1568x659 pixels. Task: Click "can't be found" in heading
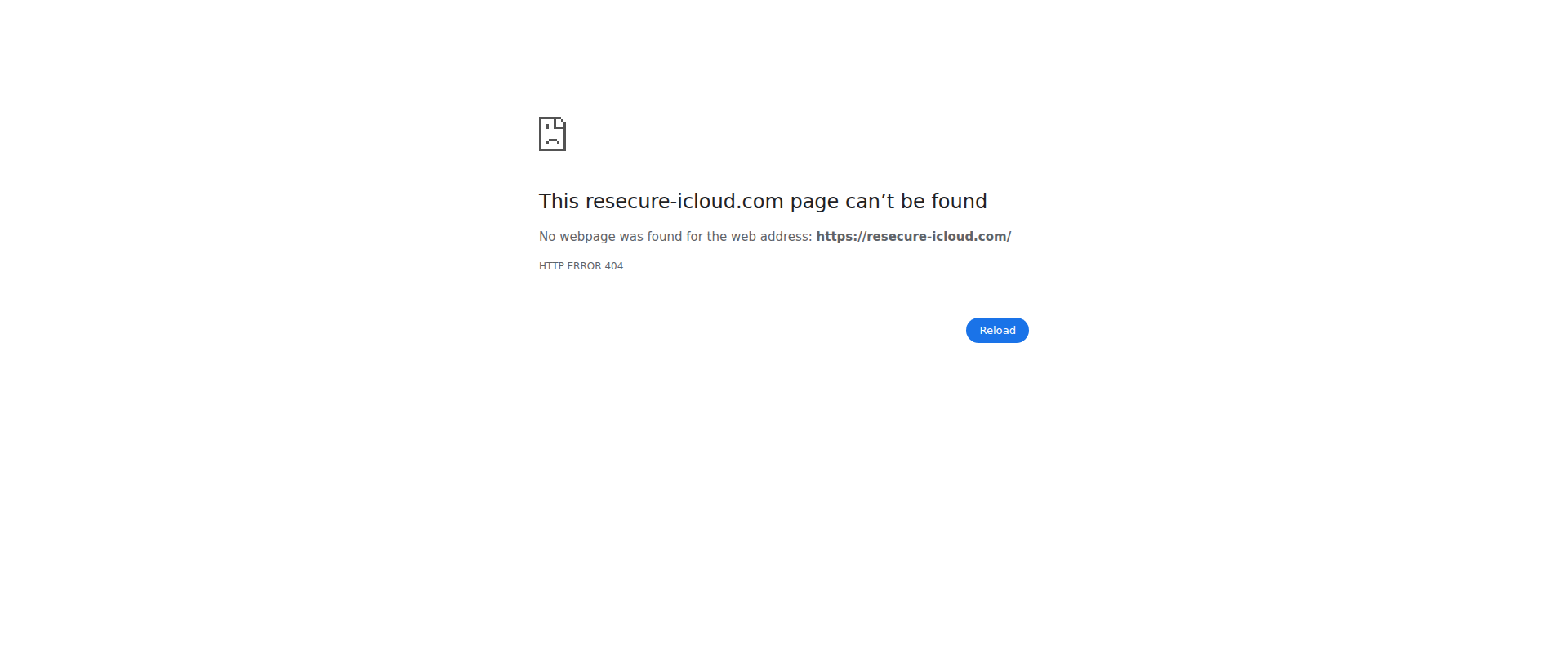pos(916,201)
